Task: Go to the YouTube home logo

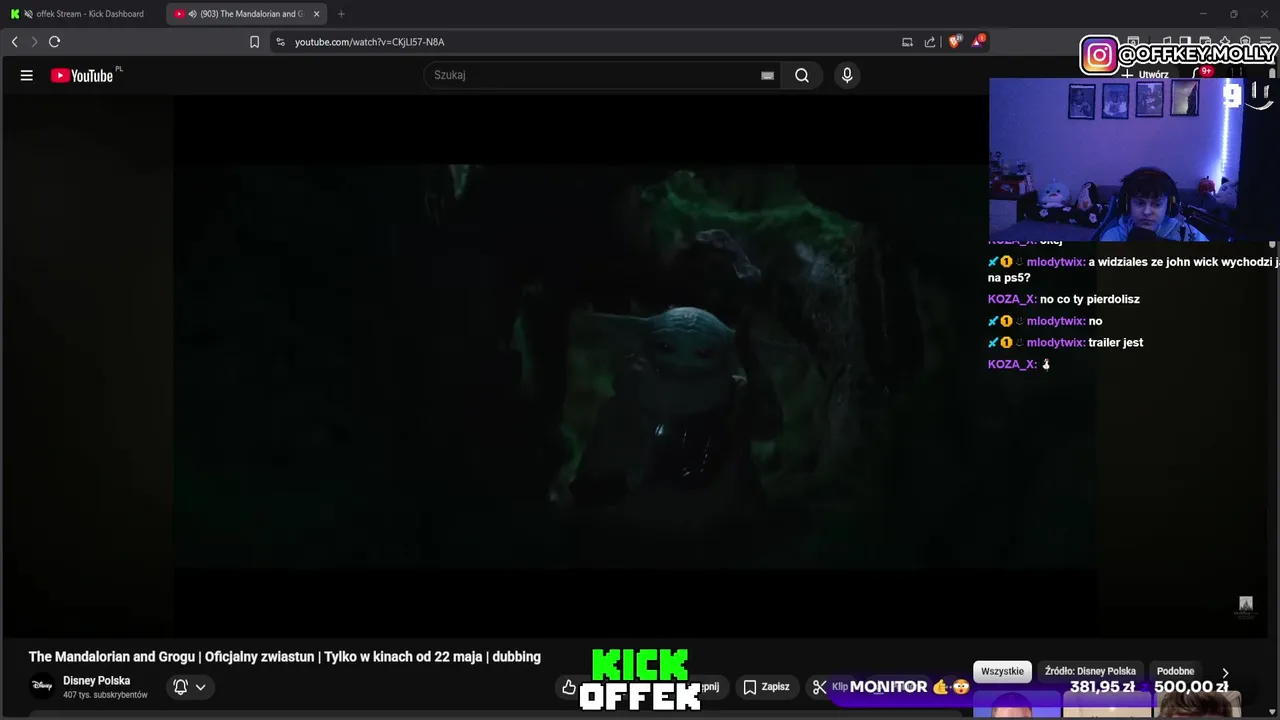Action: (82, 75)
